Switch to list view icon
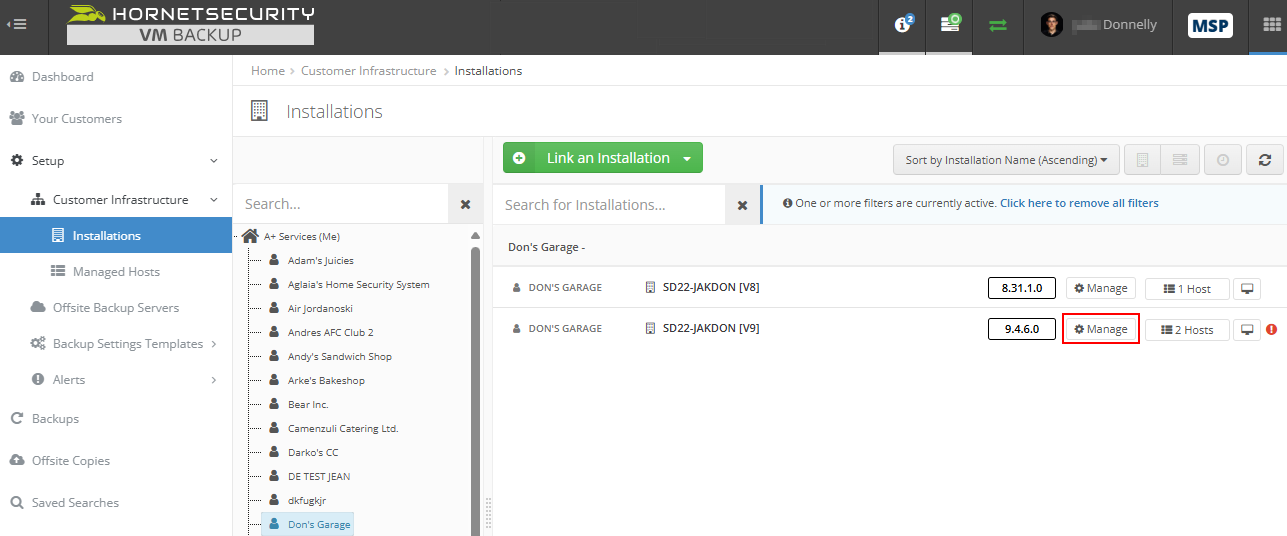This screenshot has height=536, width=1287. (1180, 160)
